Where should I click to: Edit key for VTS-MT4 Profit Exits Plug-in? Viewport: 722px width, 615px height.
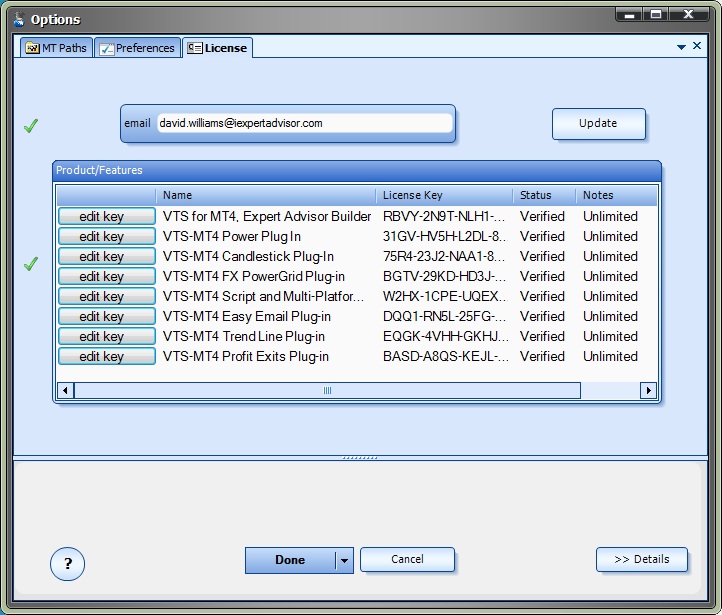click(107, 356)
